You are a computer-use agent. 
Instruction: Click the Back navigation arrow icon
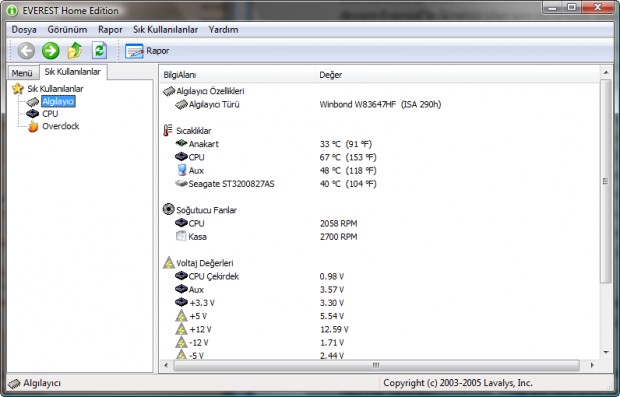[x=26, y=51]
